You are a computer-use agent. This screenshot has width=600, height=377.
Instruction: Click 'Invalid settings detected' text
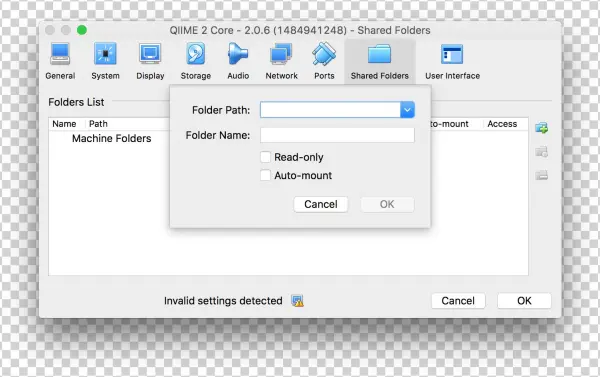tap(223, 301)
